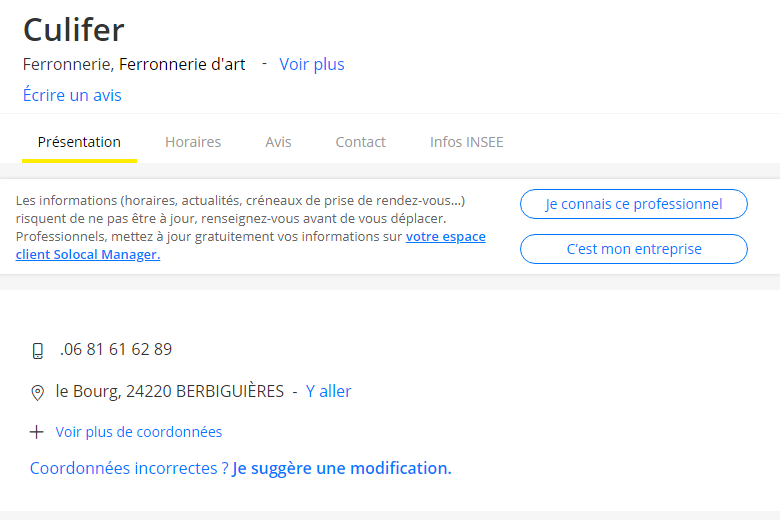Go to the Contact tab

click(360, 142)
